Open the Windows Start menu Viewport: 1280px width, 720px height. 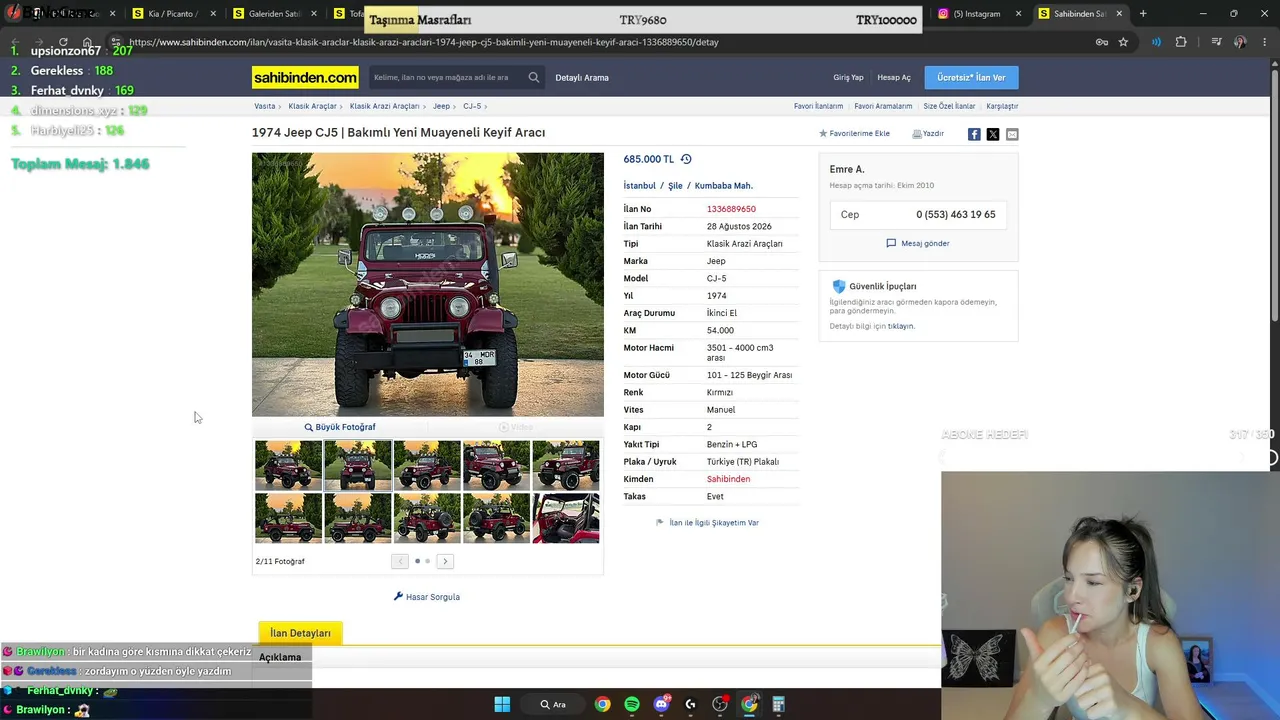(x=502, y=704)
